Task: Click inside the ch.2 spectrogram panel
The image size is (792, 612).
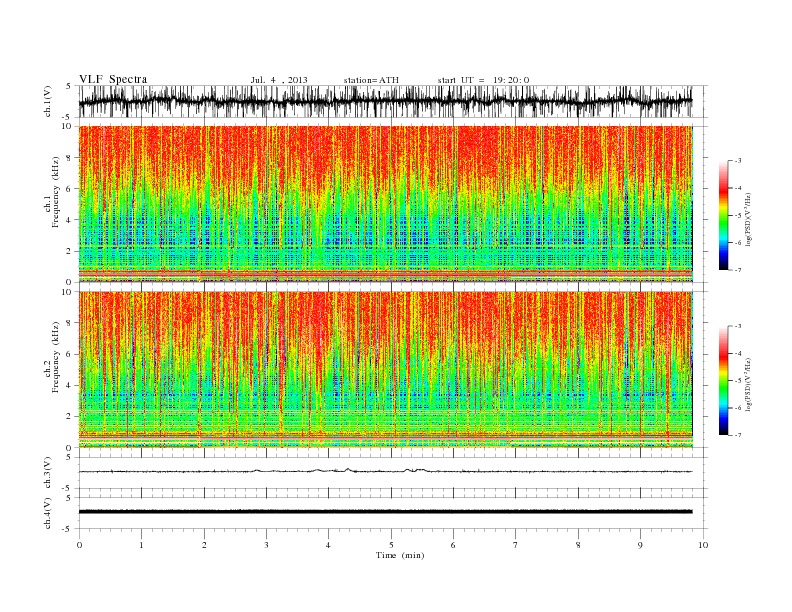Action: click(x=386, y=370)
